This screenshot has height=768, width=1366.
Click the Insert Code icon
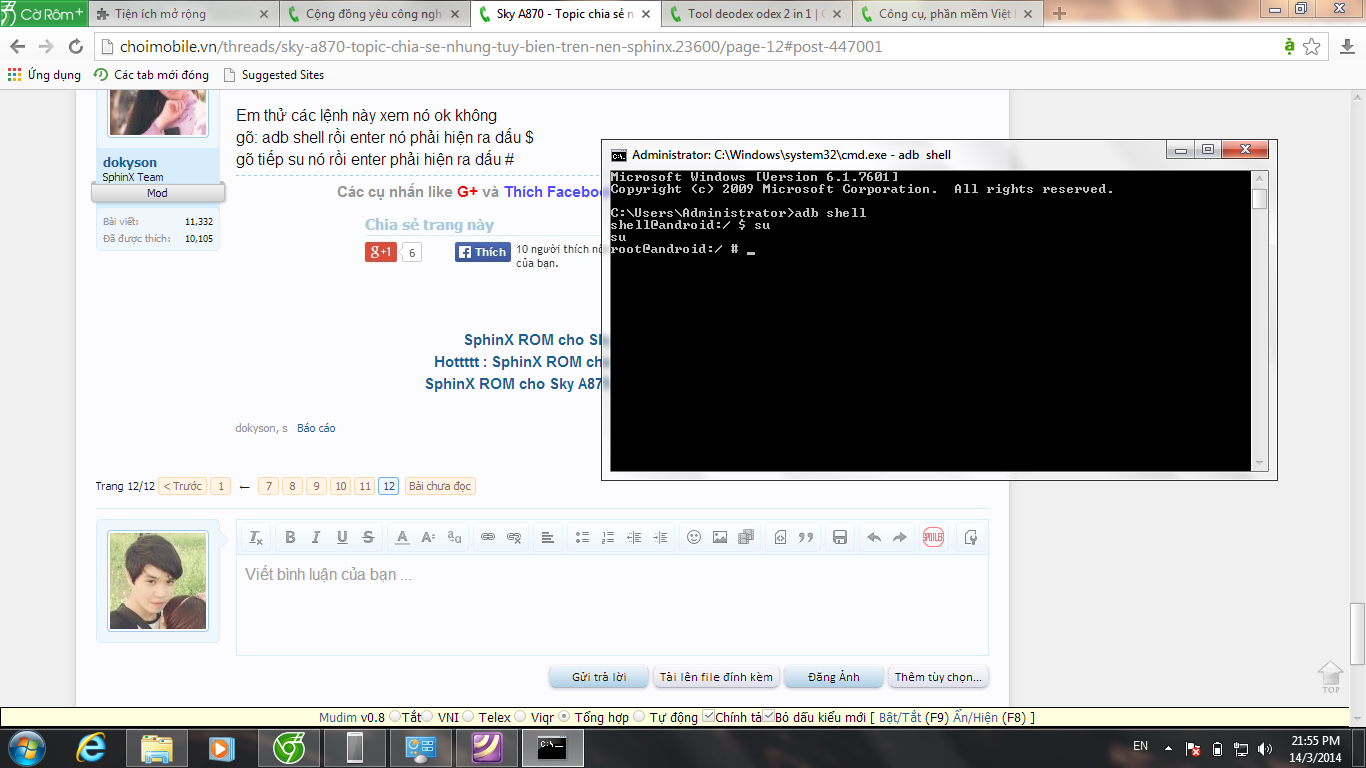(x=780, y=537)
